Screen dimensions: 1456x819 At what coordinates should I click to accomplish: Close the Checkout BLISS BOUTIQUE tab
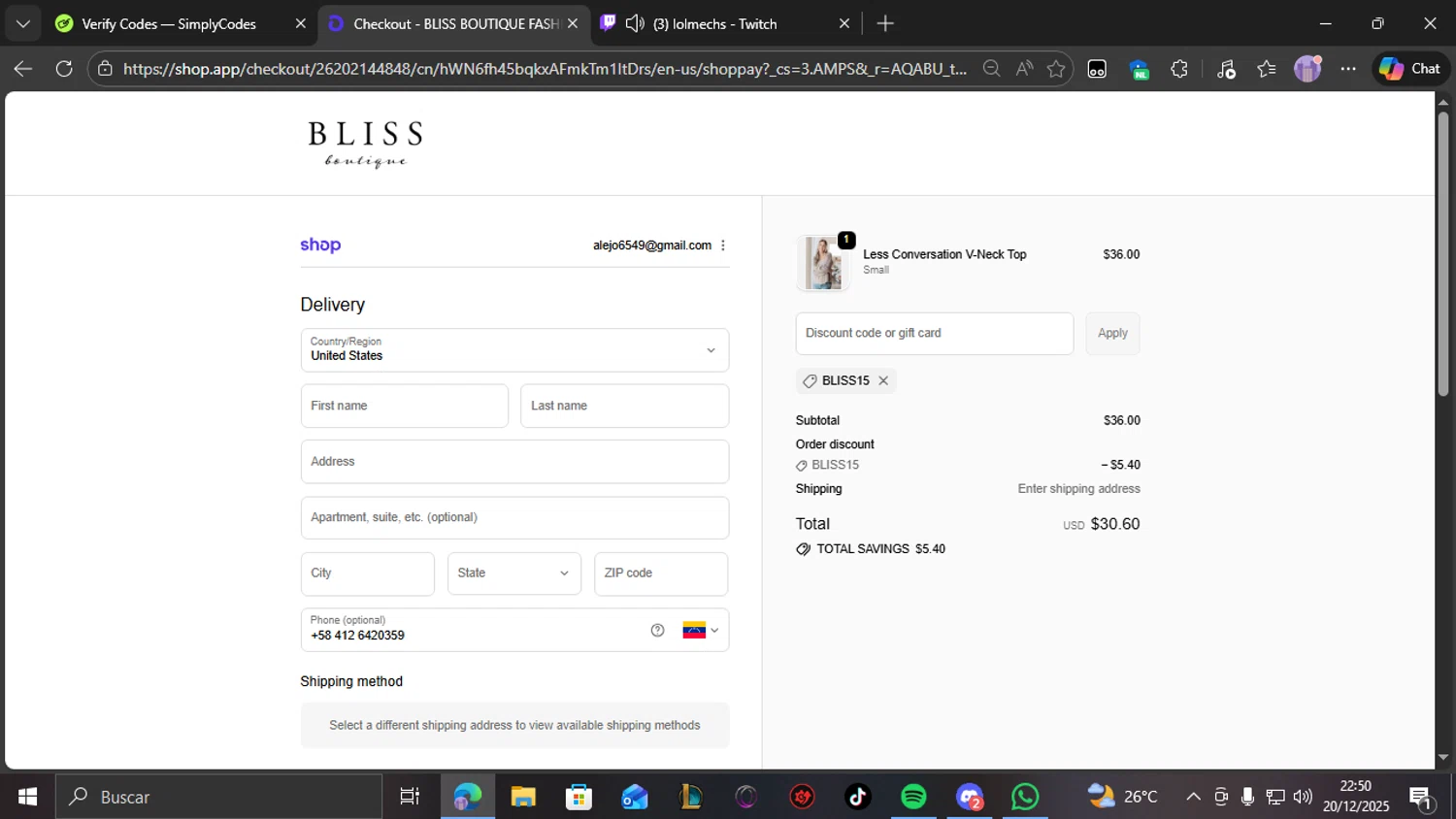click(x=573, y=23)
